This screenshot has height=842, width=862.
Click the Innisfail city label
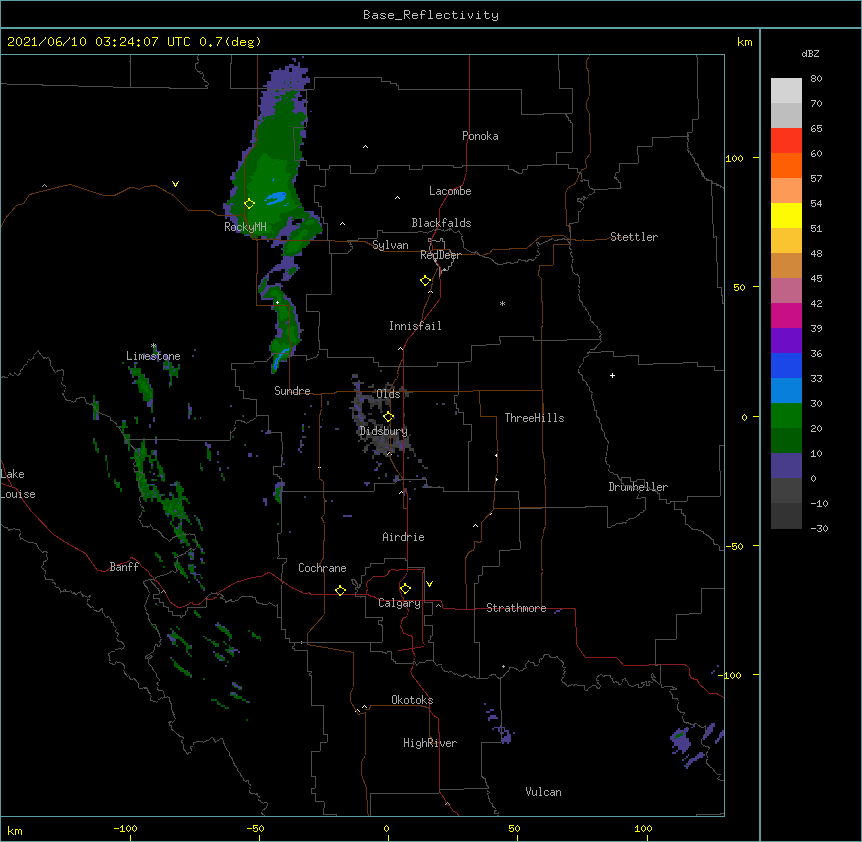point(415,326)
